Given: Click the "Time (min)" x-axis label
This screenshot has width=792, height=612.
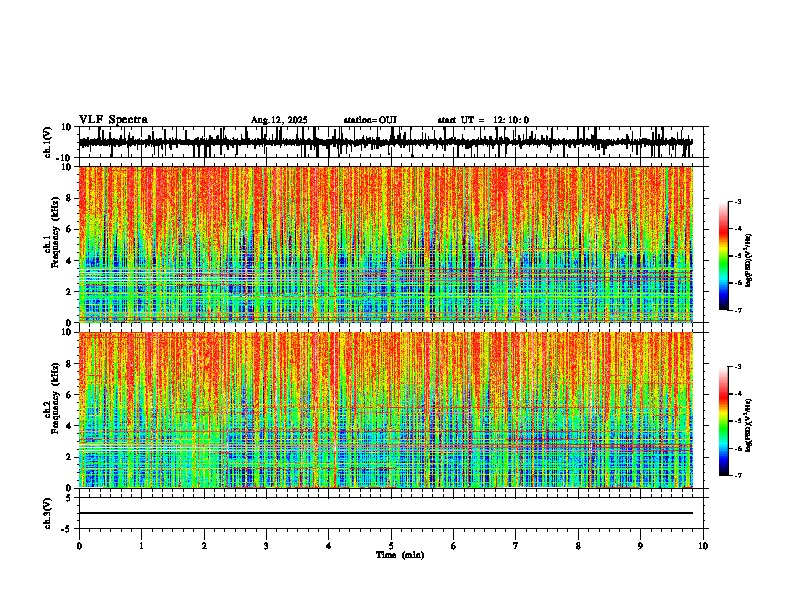Looking at the screenshot, I should tap(400, 555).
